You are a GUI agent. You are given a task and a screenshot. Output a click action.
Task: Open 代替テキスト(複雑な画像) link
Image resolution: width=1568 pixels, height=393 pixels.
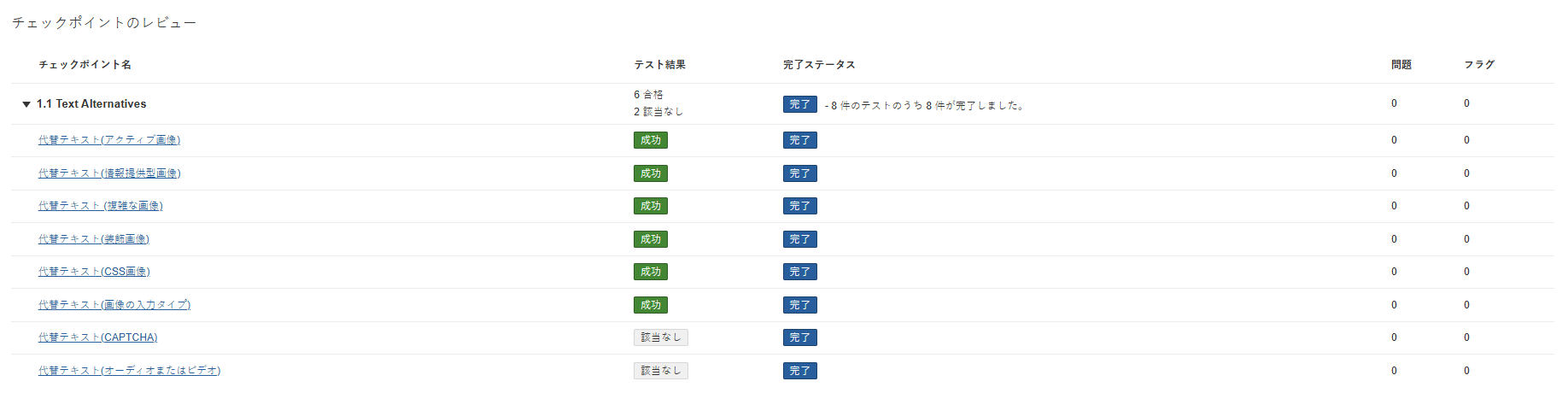click(x=101, y=206)
